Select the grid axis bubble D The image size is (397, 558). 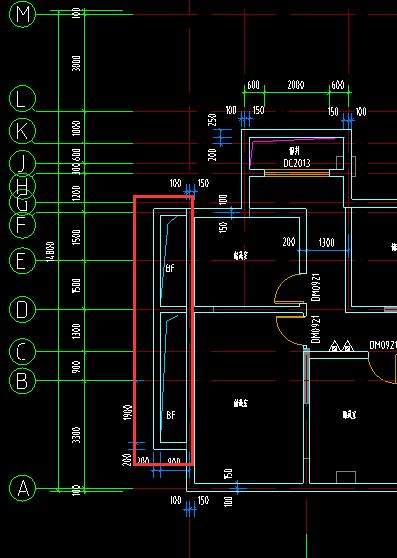point(22,309)
